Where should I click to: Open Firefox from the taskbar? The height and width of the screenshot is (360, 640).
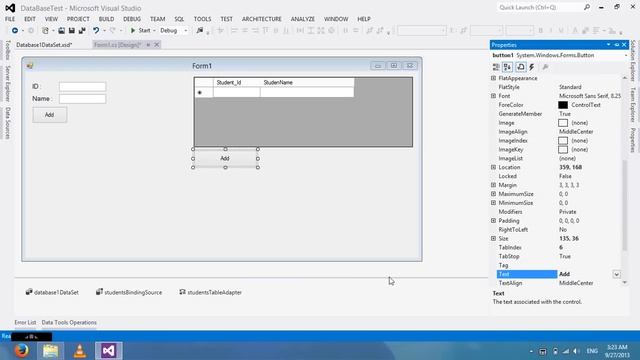tap(22, 351)
